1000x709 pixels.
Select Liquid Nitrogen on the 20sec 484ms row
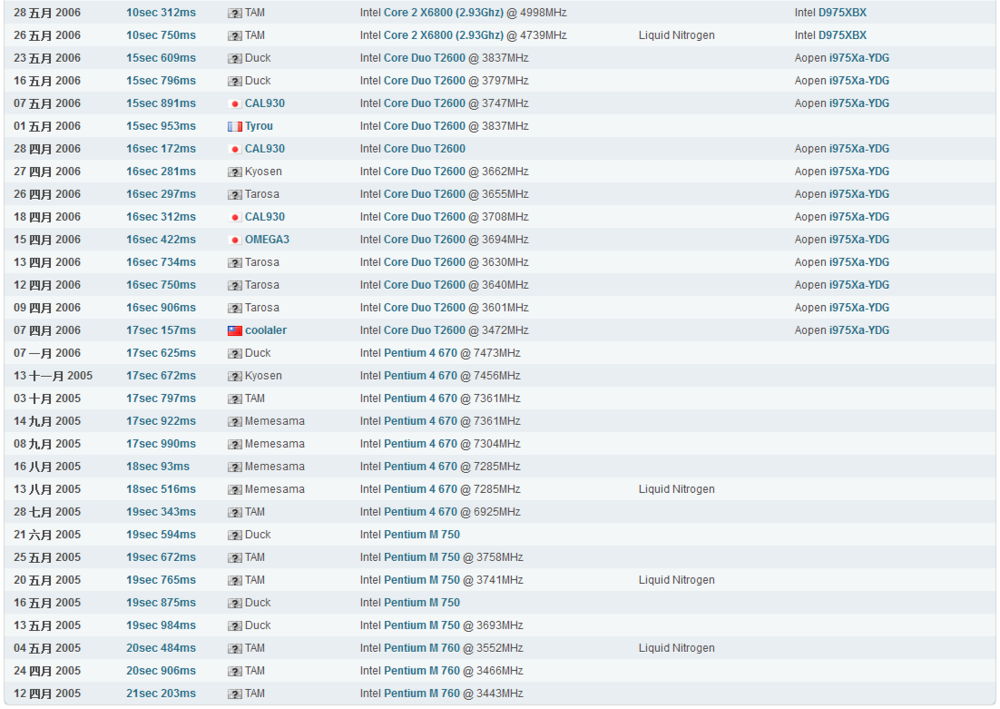pos(677,648)
